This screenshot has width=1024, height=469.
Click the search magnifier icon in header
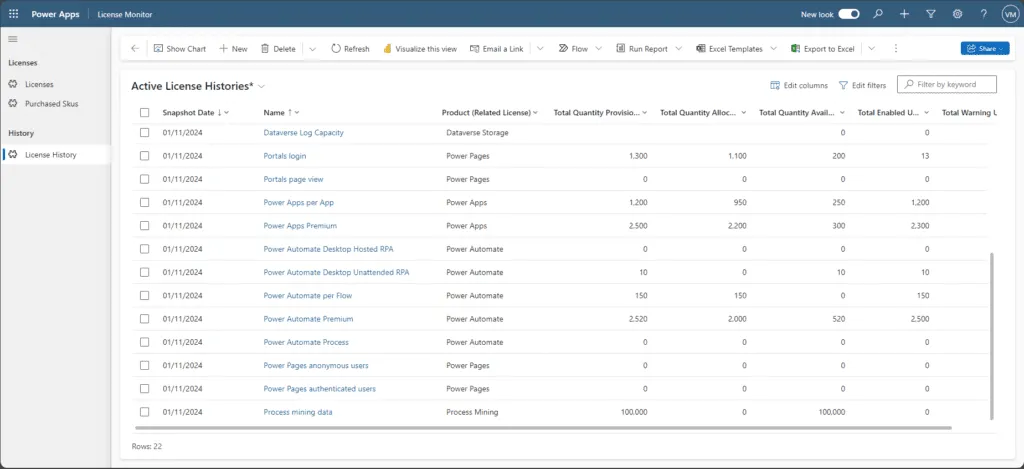(x=878, y=14)
